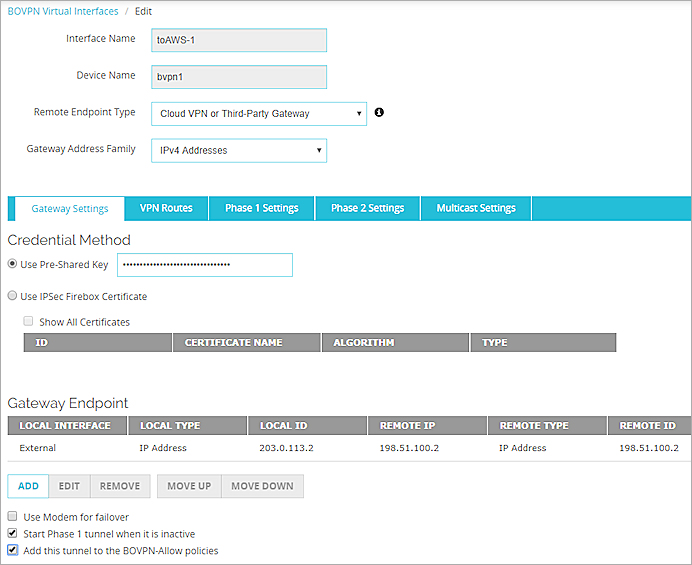Image resolution: width=692 pixels, height=565 pixels.
Task: Open the Remote Endpoint Type dropdown
Action: (258, 114)
